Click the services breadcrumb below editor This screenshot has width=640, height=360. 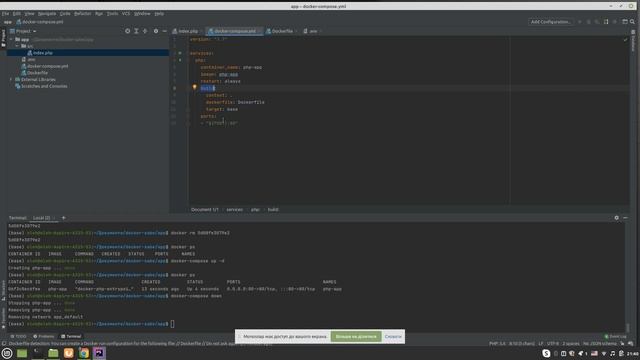tap(234, 209)
